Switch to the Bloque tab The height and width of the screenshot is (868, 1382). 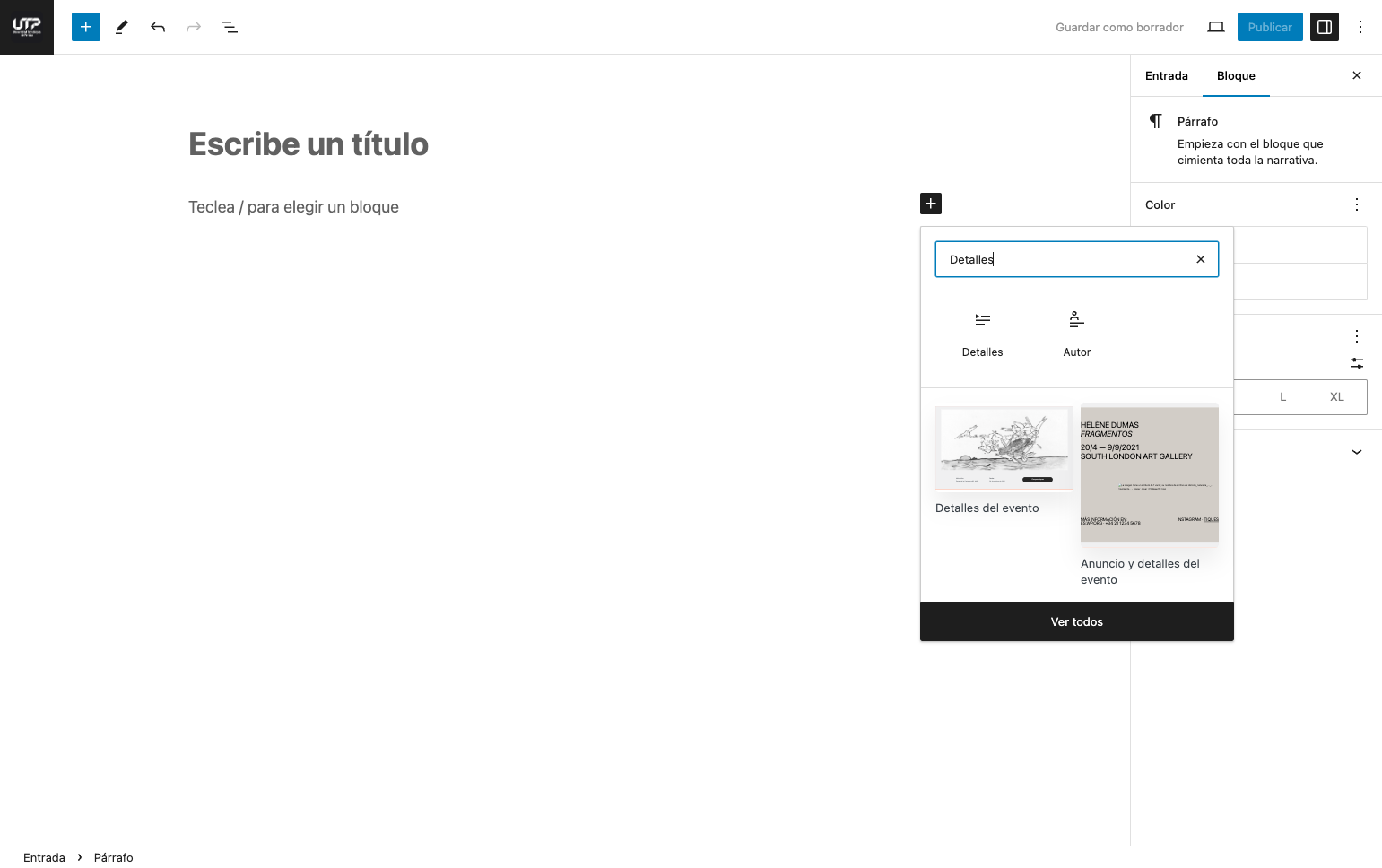[1236, 75]
